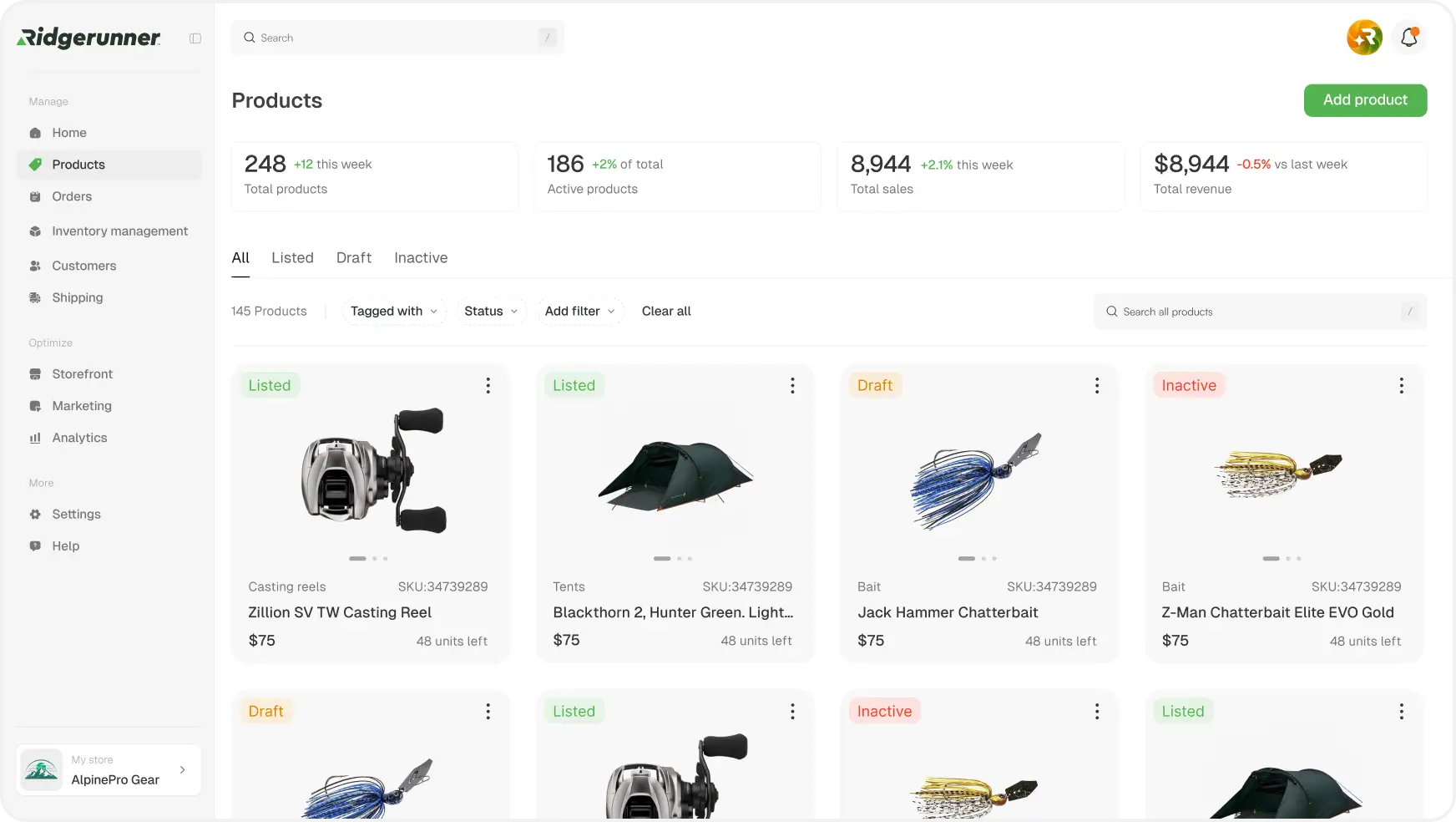
Task: Click image carousel dots on Jack Hammer card
Action: (x=978, y=558)
